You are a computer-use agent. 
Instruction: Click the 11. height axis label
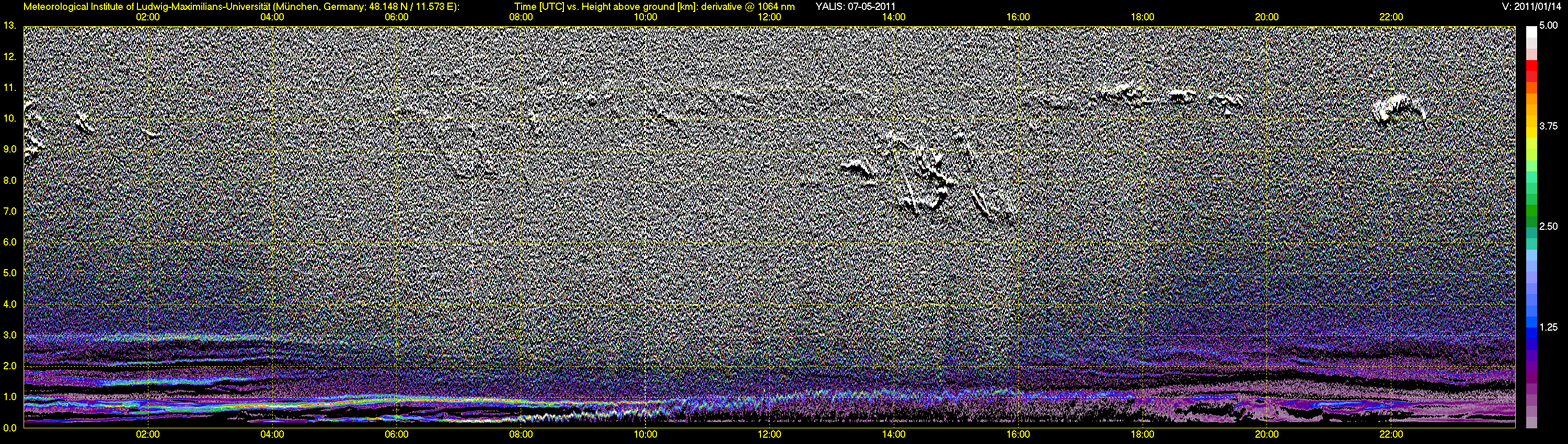(10, 88)
